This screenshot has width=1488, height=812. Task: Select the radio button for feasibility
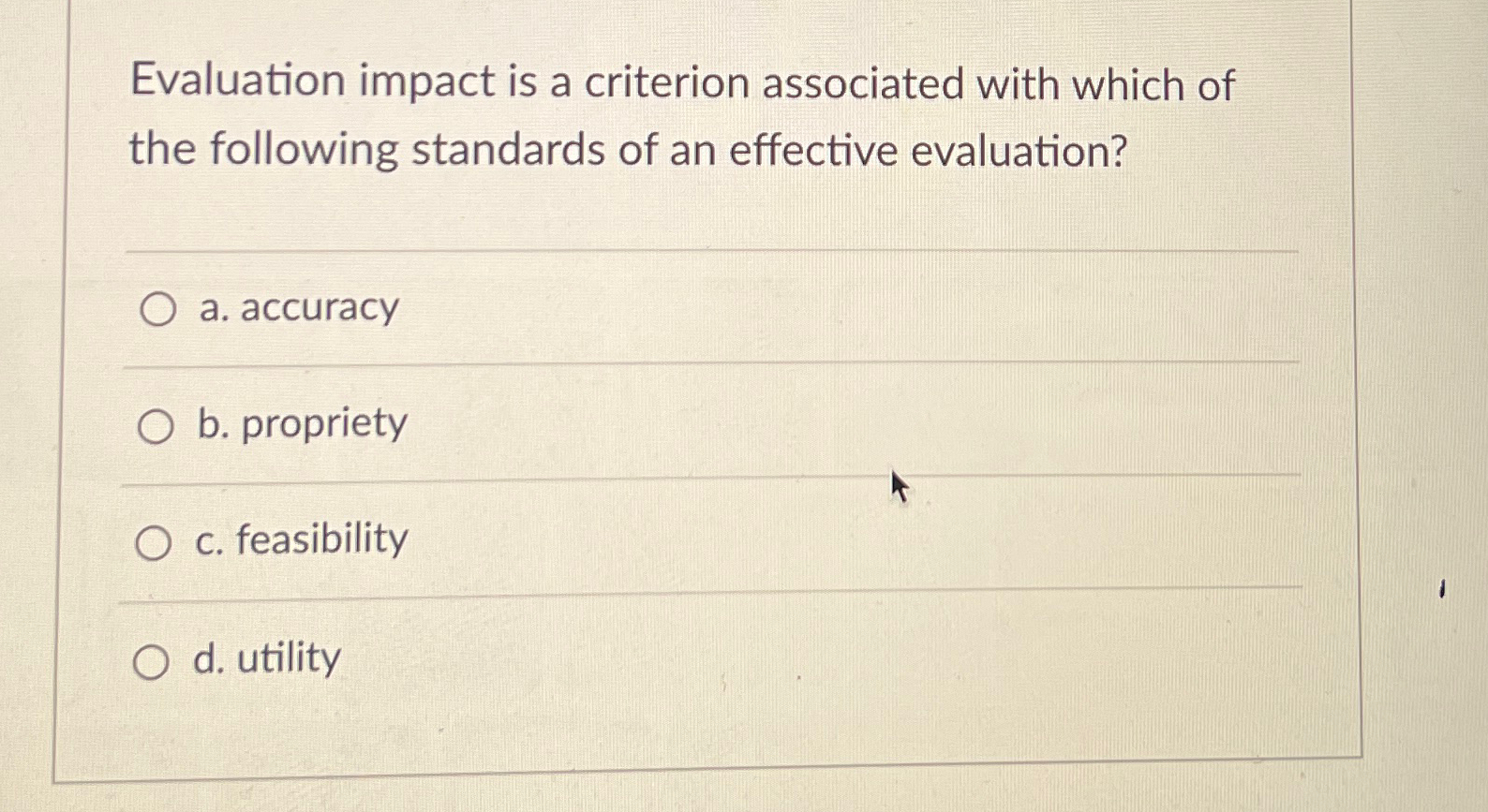pos(153,541)
